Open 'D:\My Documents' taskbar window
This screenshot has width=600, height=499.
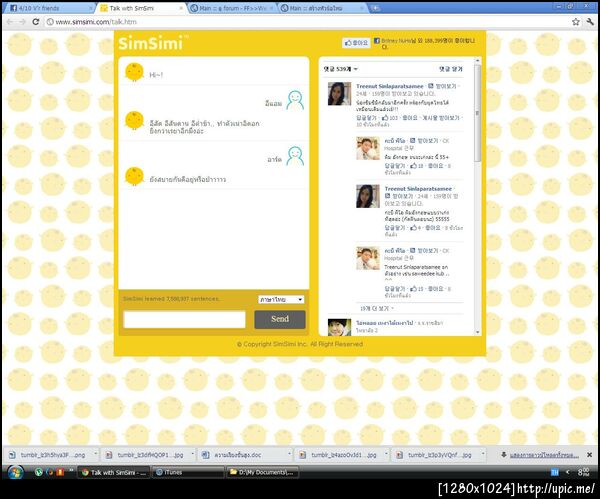[262, 473]
